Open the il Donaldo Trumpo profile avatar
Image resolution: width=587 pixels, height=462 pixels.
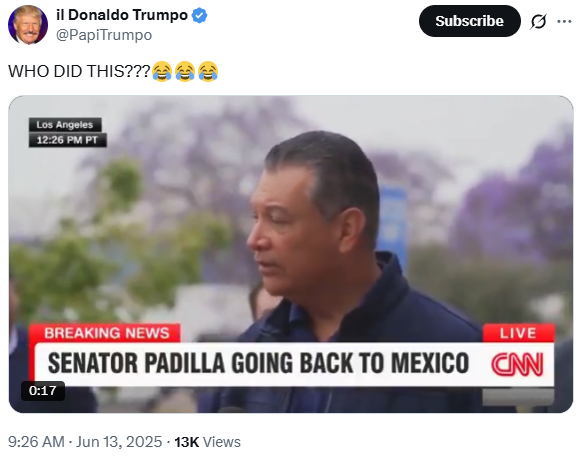[x=28, y=25]
